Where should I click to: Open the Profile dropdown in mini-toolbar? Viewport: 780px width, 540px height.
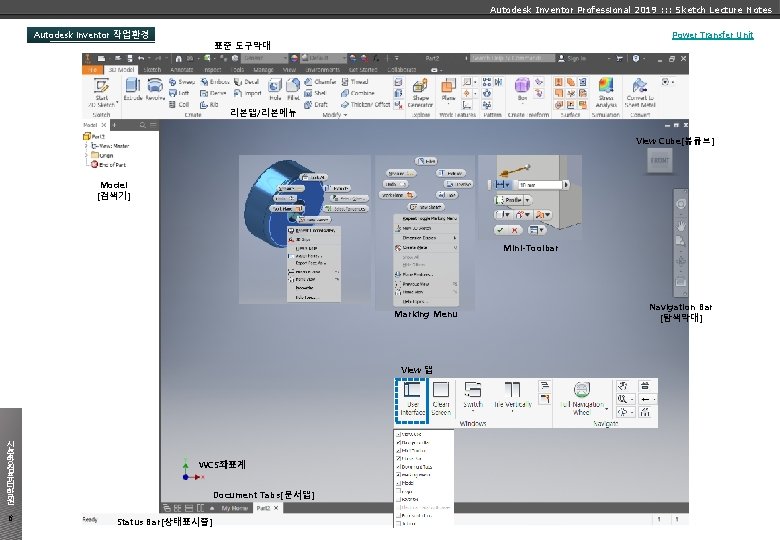coord(527,200)
